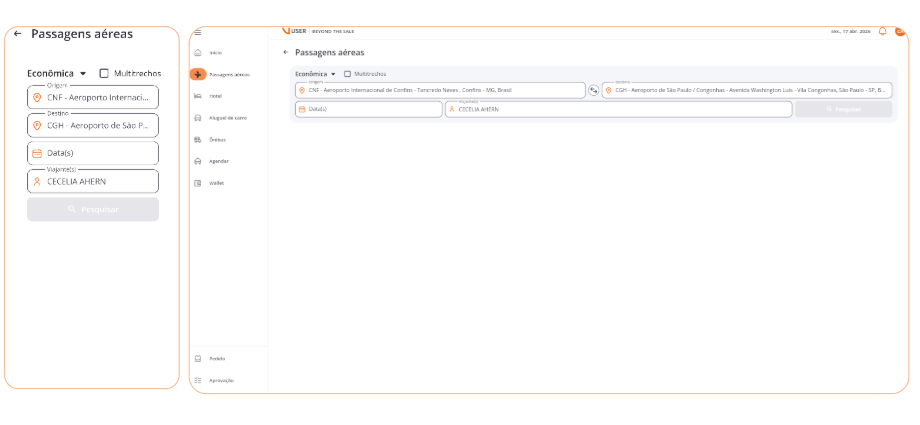Click the CGH destination field in desktop form

(x=746, y=90)
